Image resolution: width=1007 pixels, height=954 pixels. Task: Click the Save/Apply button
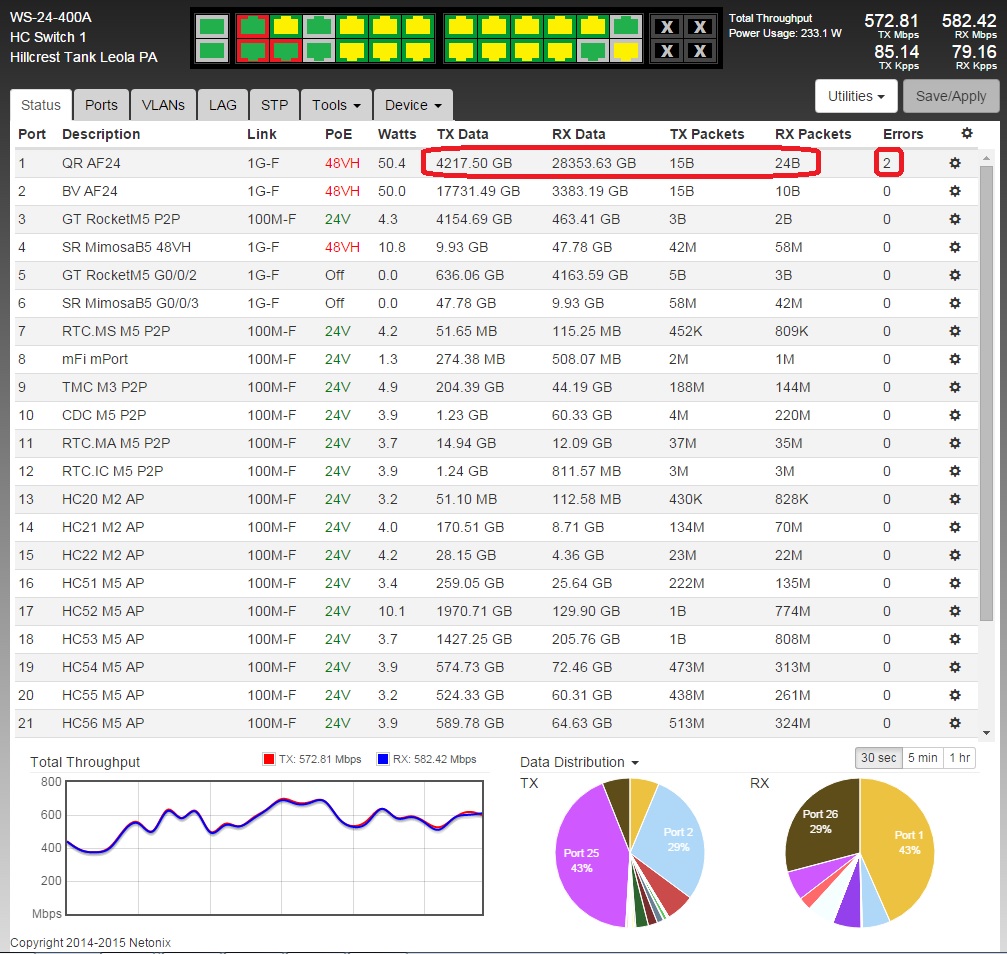coord(951,97)
